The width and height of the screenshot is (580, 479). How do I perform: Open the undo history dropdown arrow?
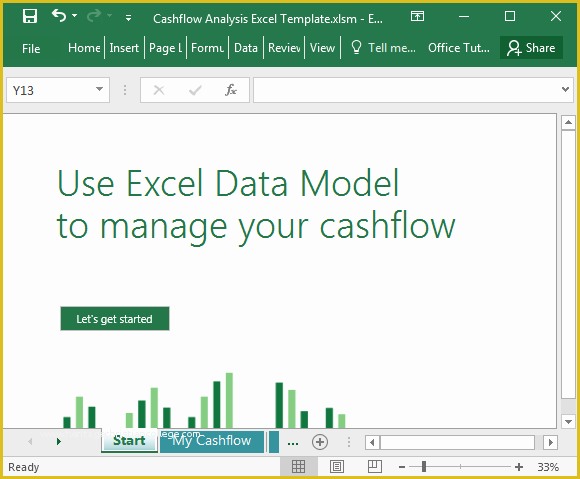click(74, 16)
